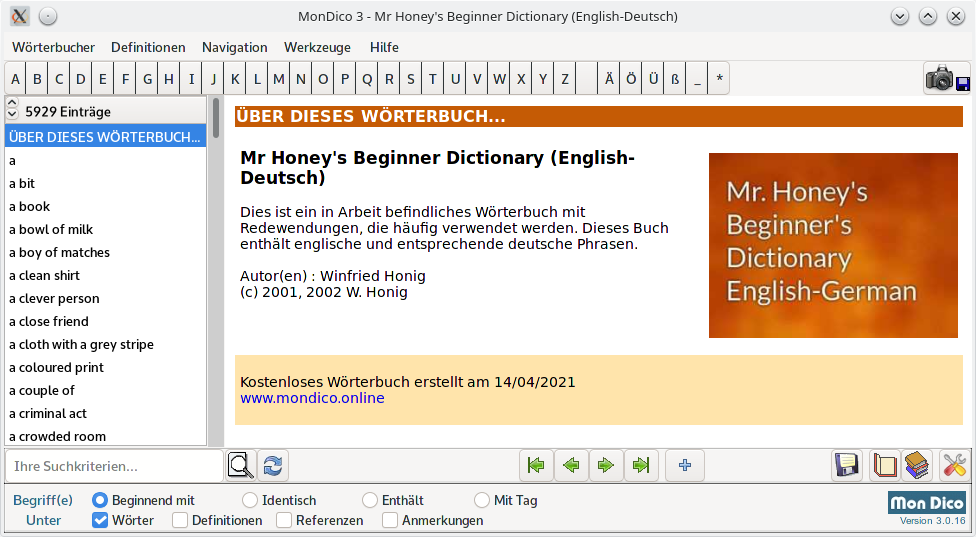Select the Ä umlaut filter button

tap(609, 79)
